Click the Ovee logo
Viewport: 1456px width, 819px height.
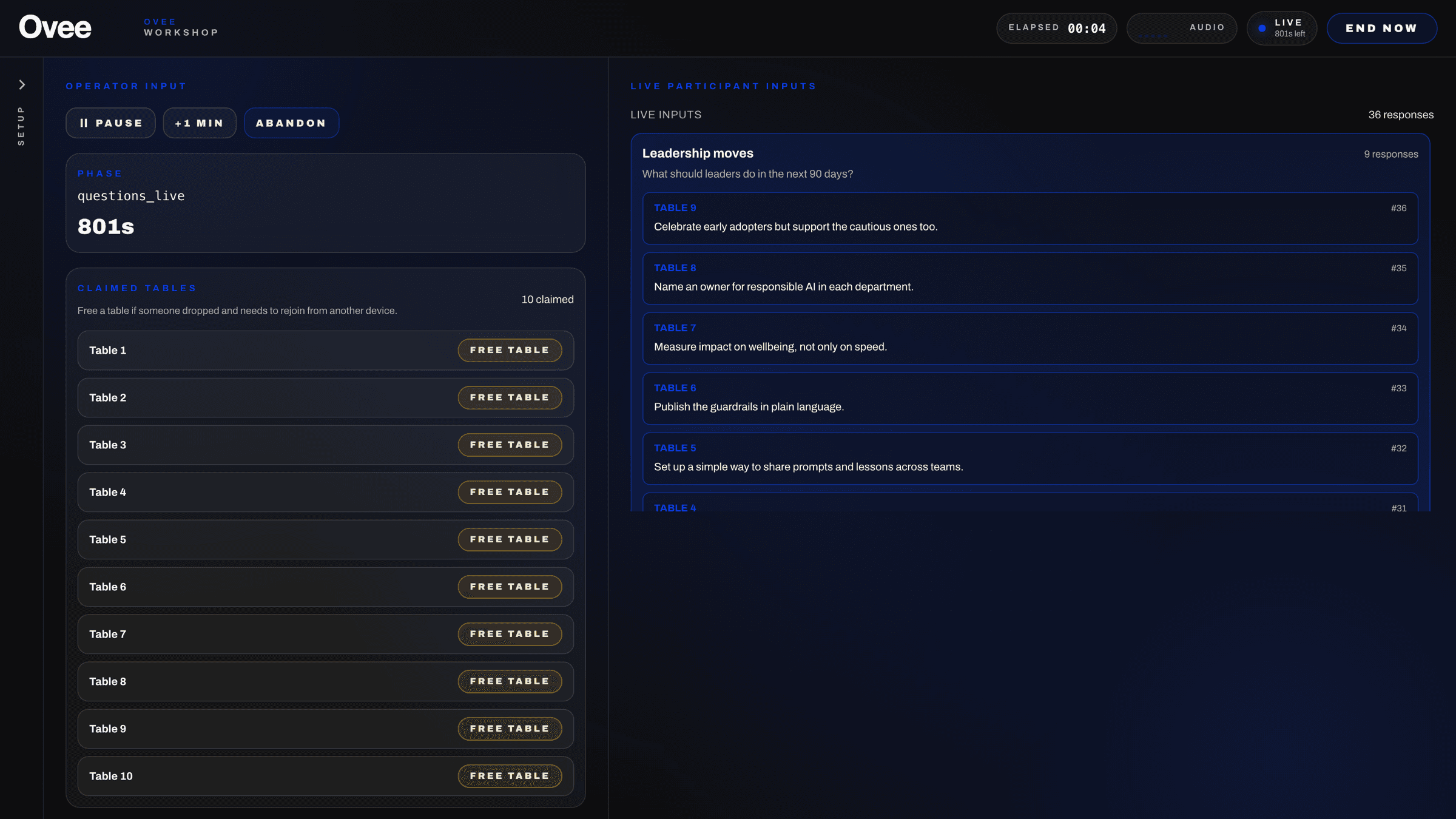pos(55,27)
